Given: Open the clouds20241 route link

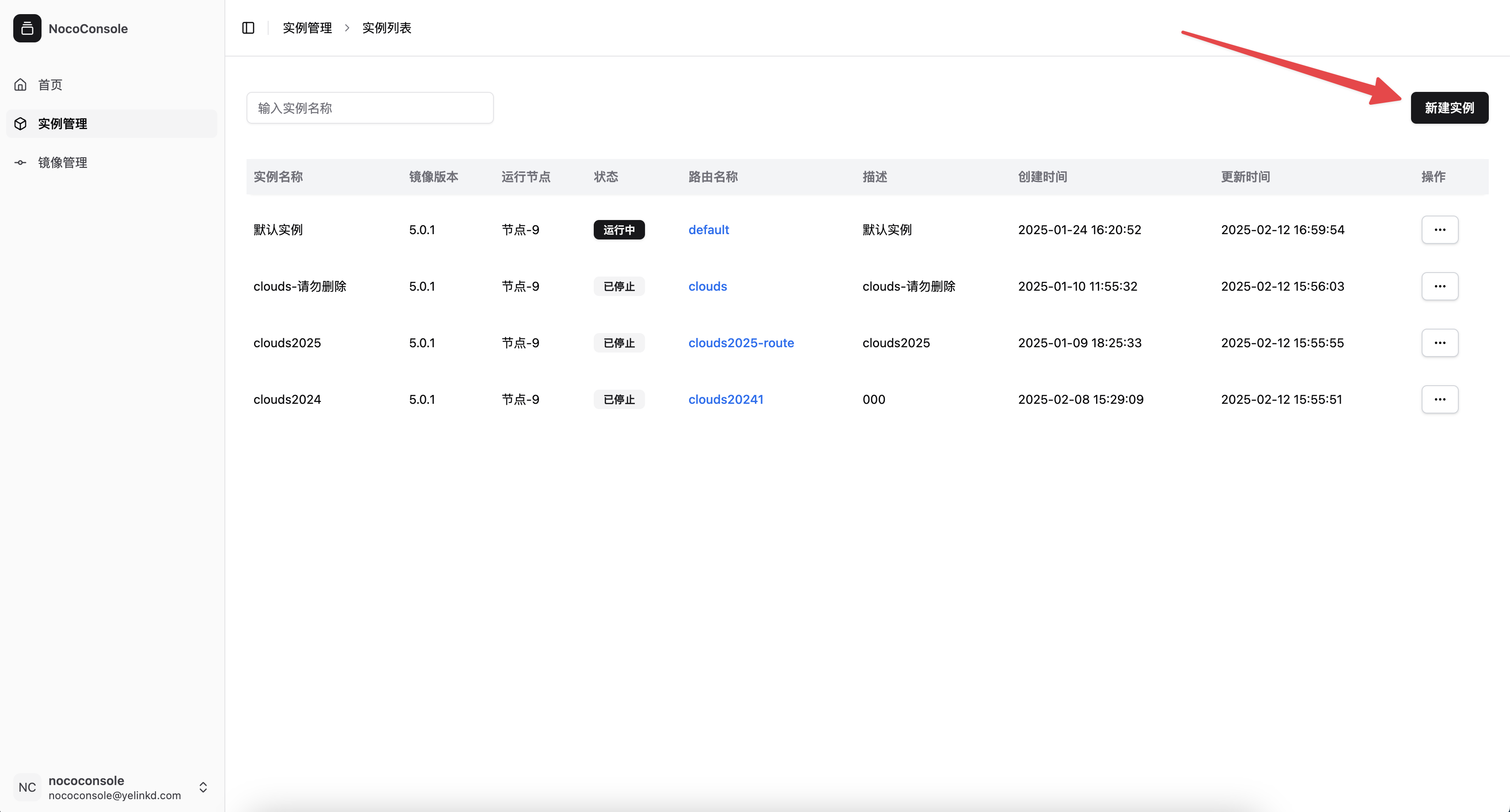Looking at the screenshot, I should [x=725, y=399].
